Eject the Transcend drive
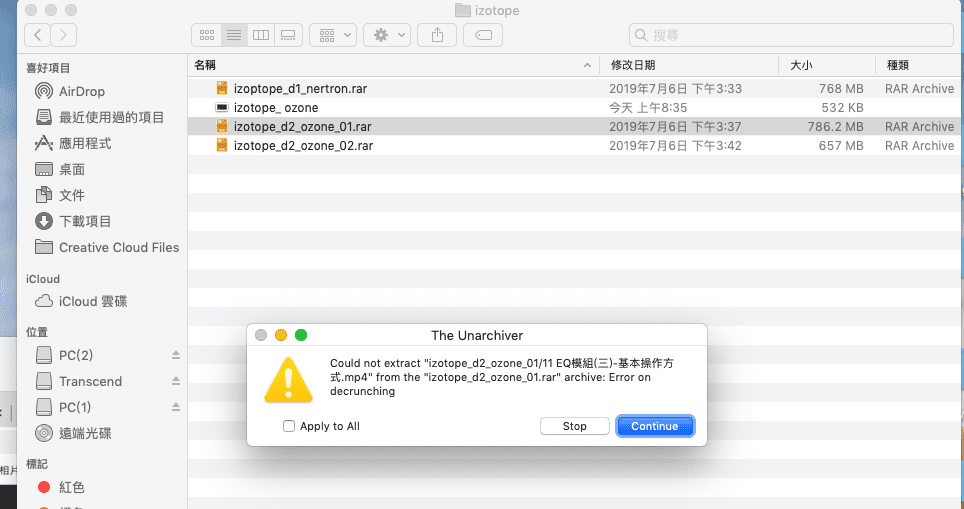This screenshot has height=509, width=964. click(176, 381)
